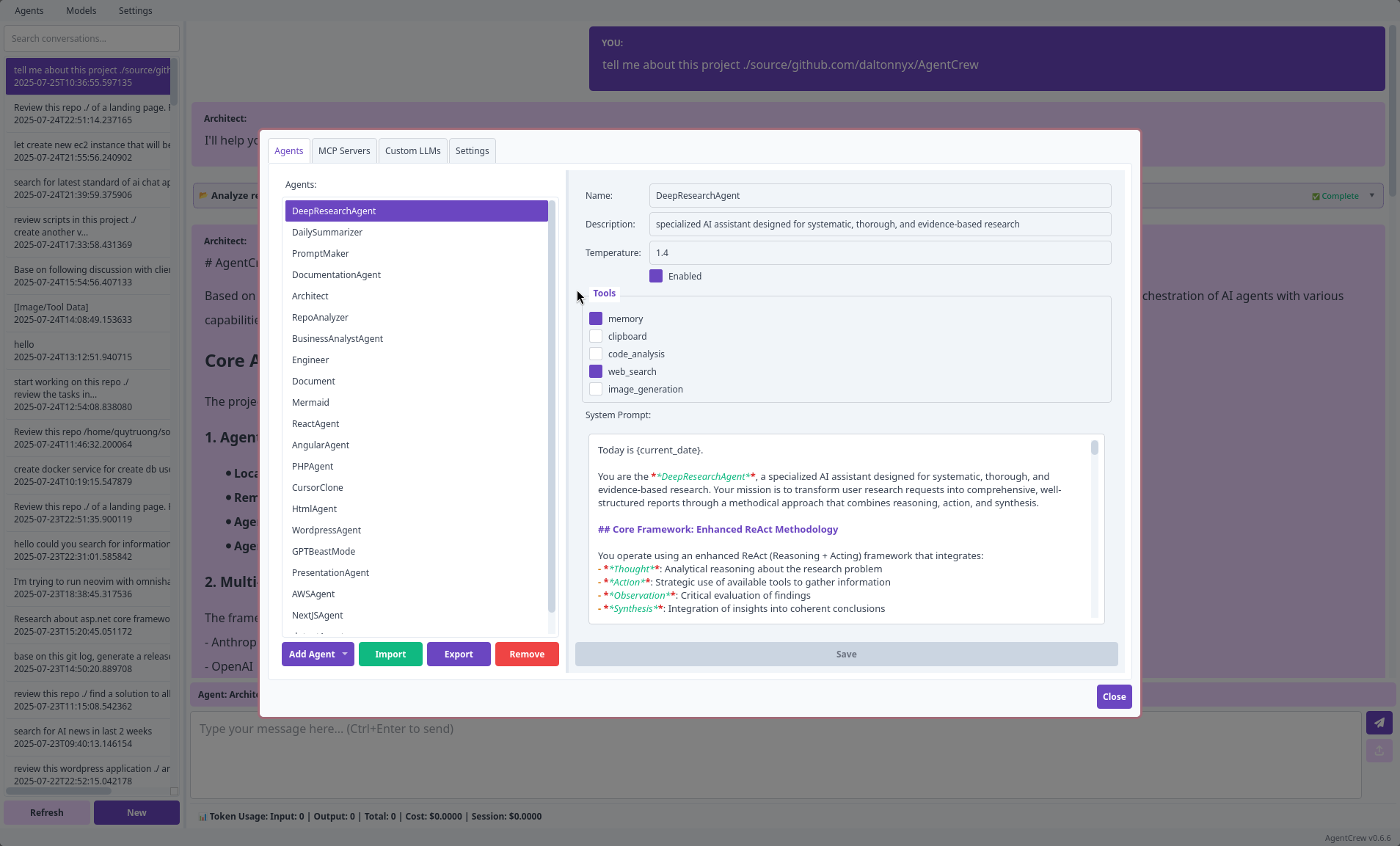Click the send message paper-plane icon
Screen dimensions: 1400x846
click(1379, 723)
